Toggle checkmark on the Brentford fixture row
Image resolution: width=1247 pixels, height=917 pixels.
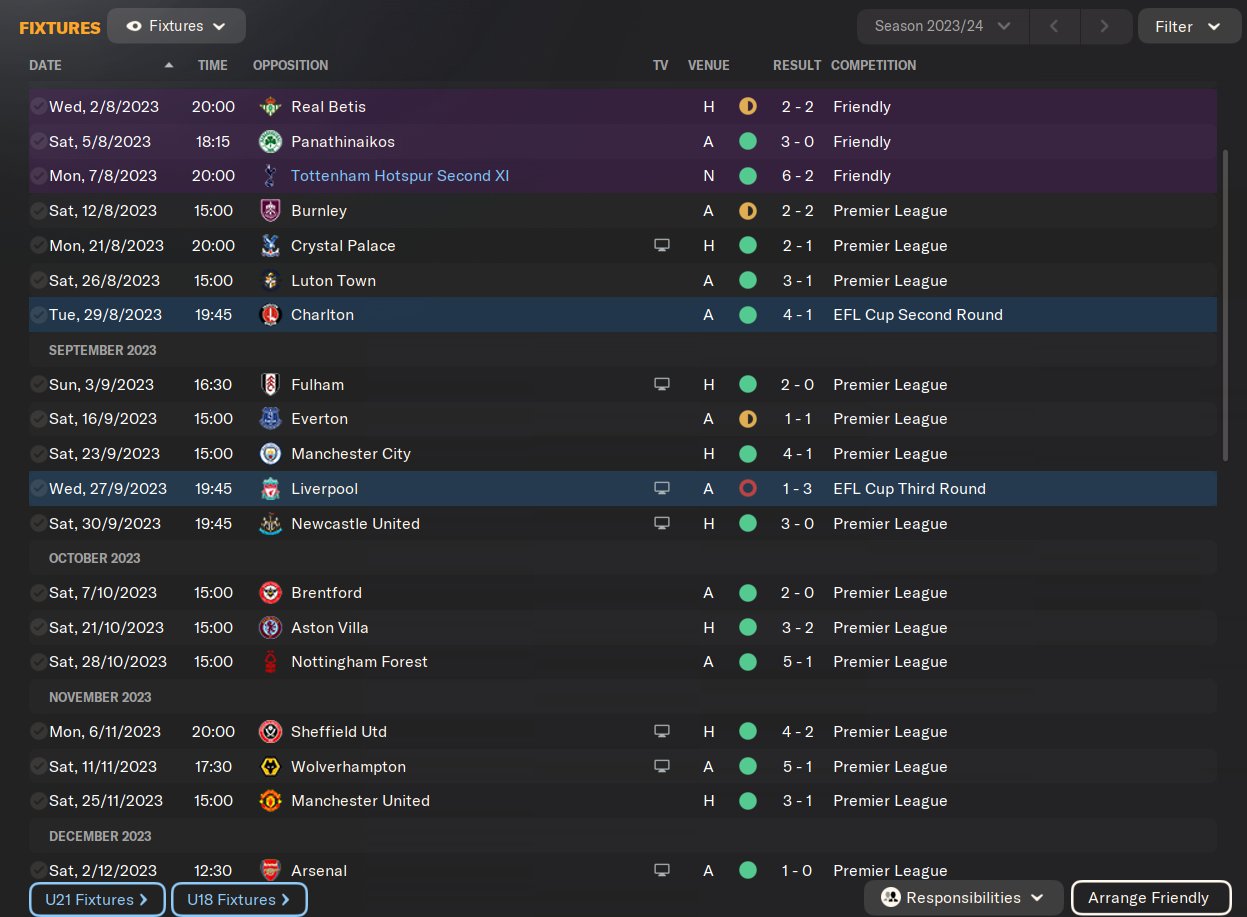(38, 593)
